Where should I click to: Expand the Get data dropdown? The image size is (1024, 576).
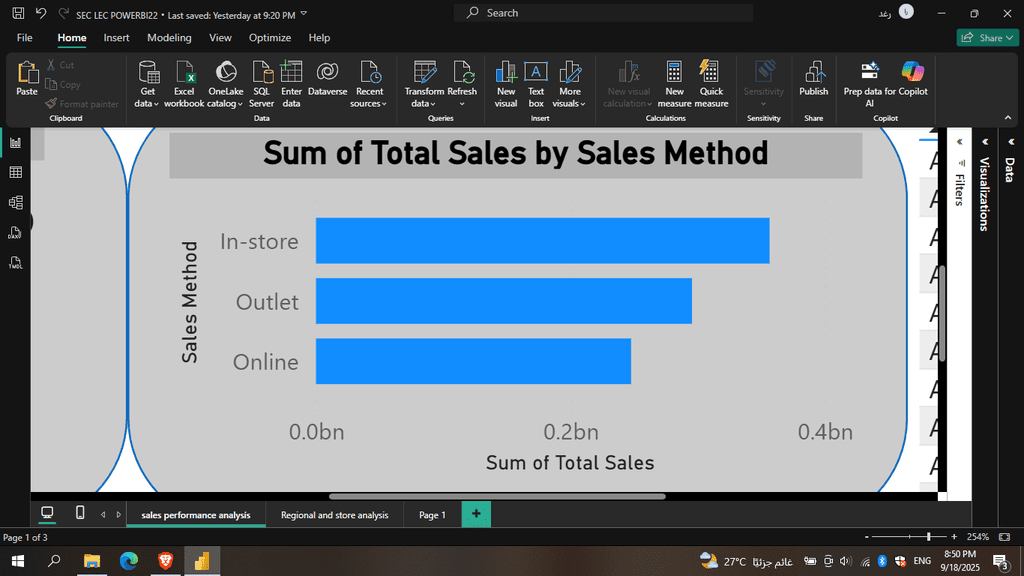tap(147, 103)
